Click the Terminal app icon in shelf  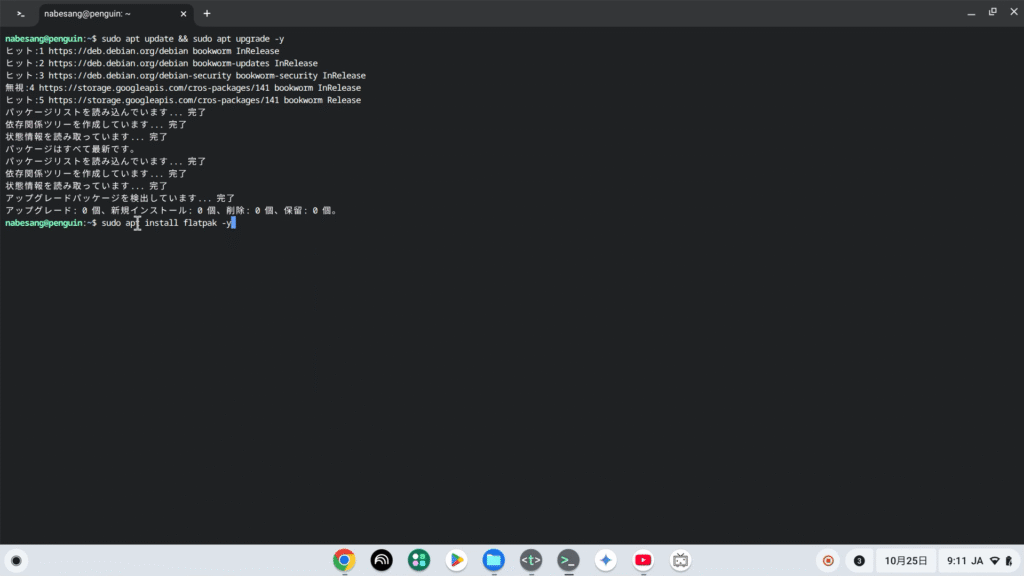[568, 561]
